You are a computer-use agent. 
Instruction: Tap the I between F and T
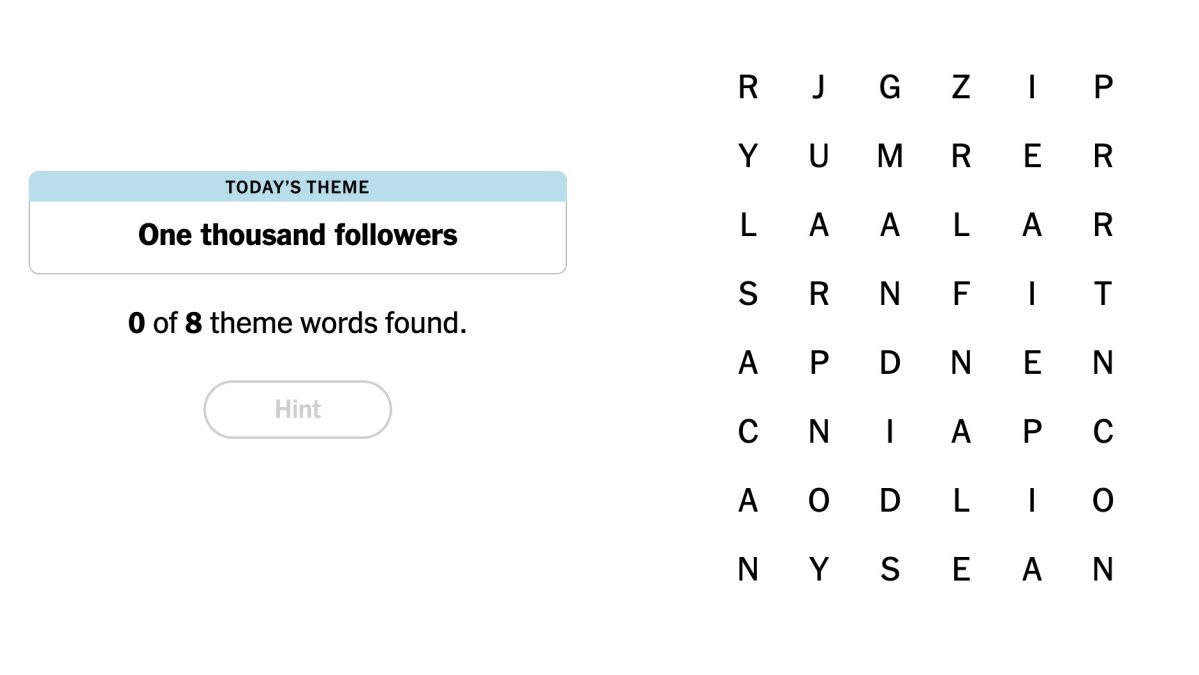(1031, 294)
